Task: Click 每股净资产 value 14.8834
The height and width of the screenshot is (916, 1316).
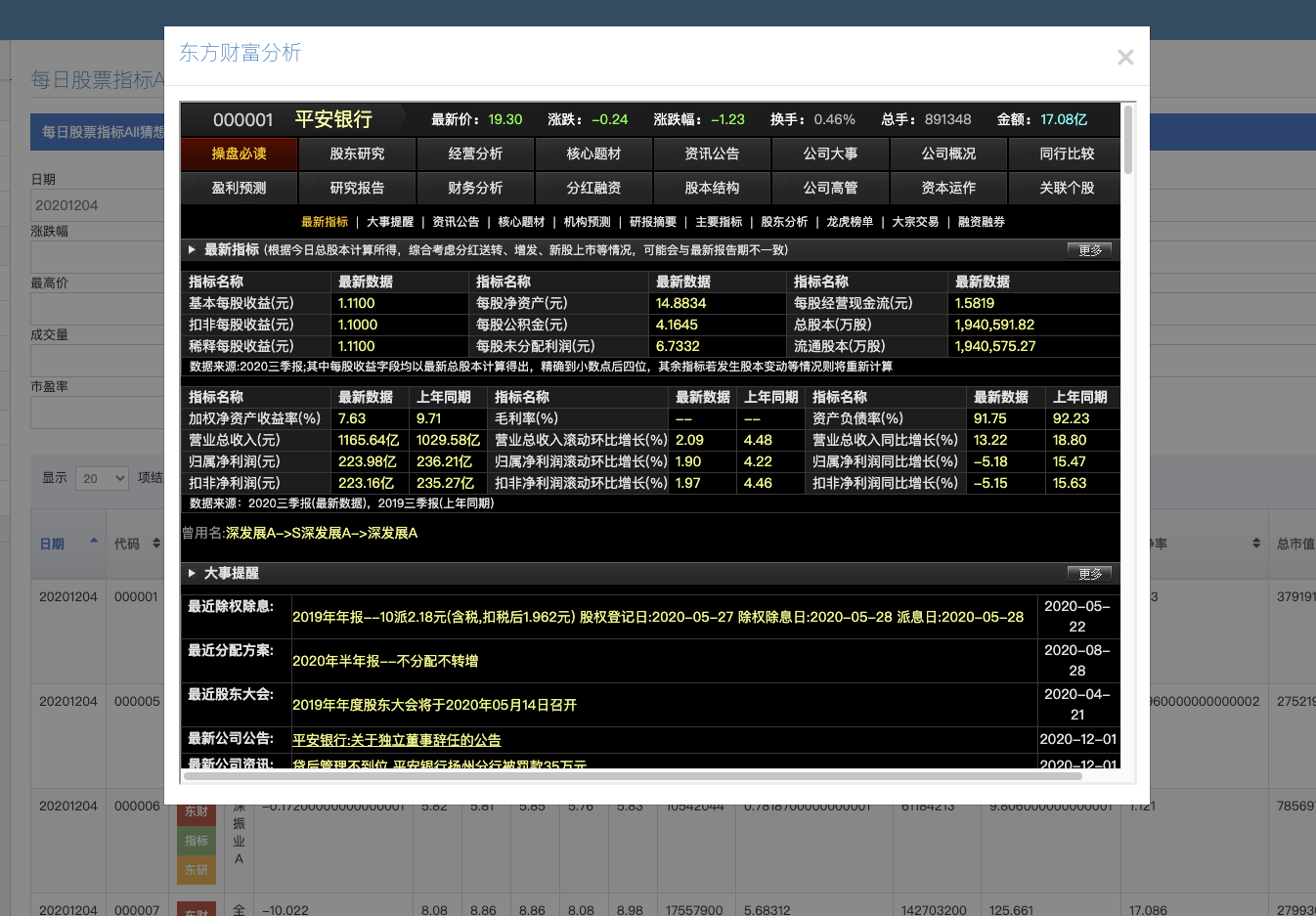Action: tap(680, 303)
